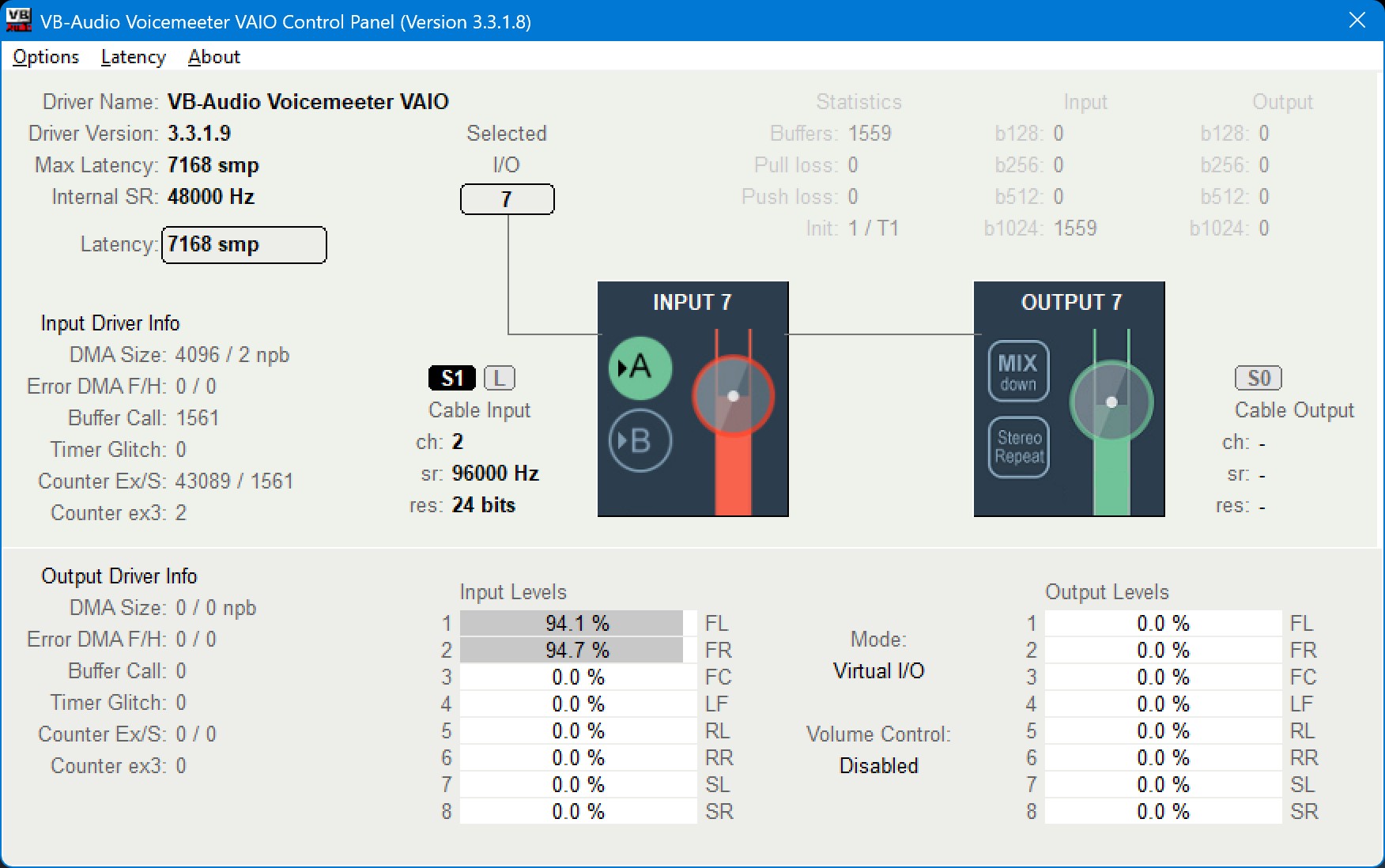
Task: Click the Volume Control Disabled value
Action: pyautogui.click(x=878, y=765)
